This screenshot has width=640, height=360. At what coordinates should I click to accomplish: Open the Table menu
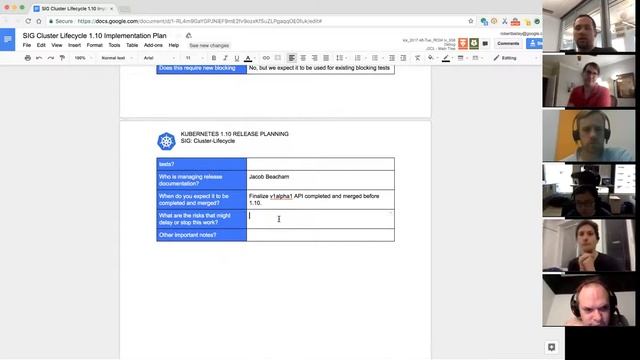coord(132,45)
